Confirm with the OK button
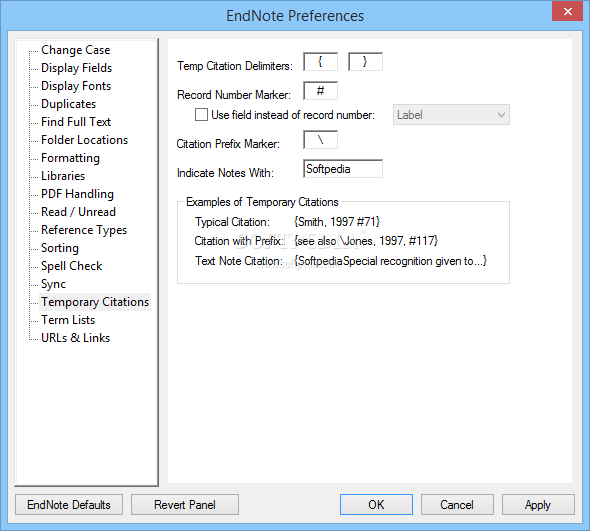The image size is (590, 531). click(x=376, y=505)
